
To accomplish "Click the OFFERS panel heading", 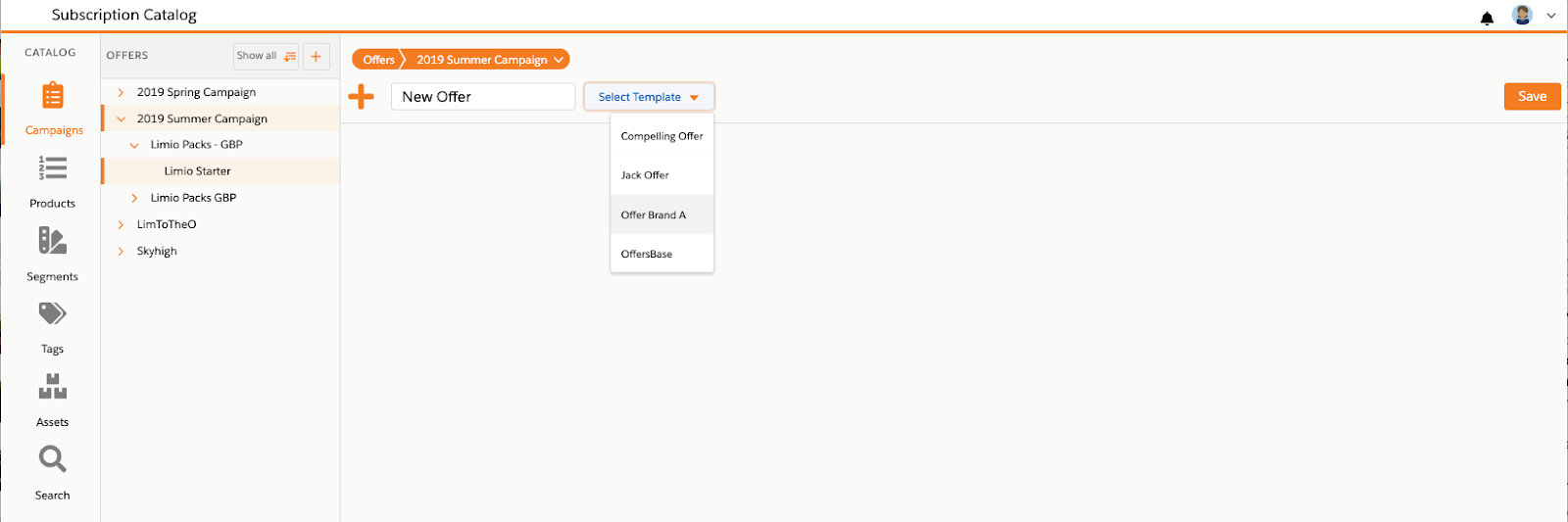I will [127, 56].
